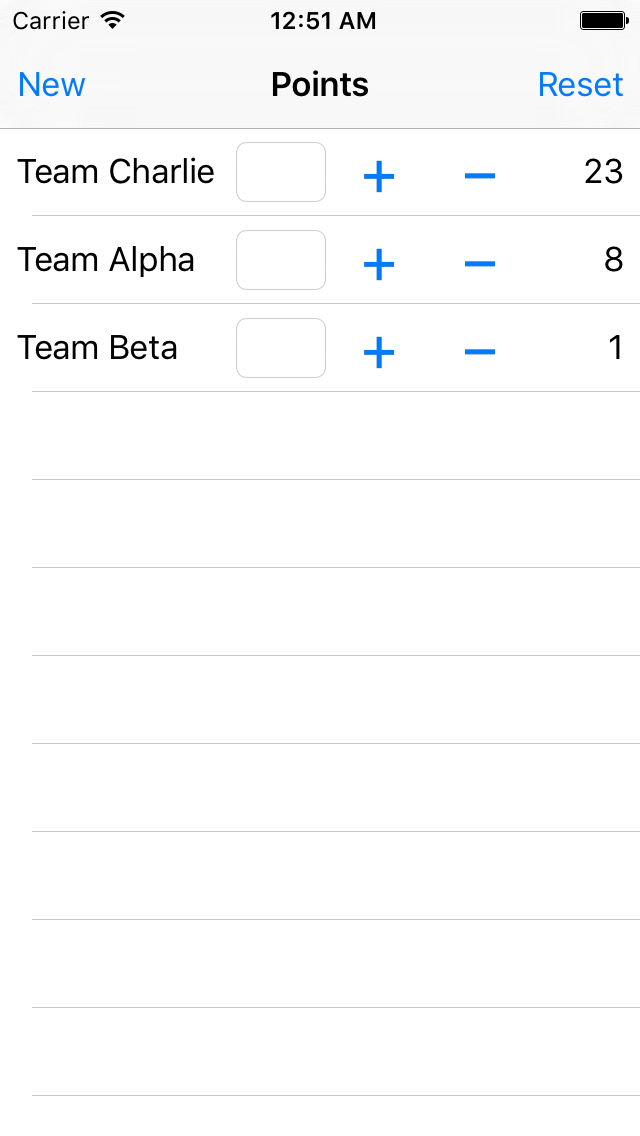Focus the points input field for Team Charlie
Screen dimensions: 640x1136
click(x=280, y=172)
